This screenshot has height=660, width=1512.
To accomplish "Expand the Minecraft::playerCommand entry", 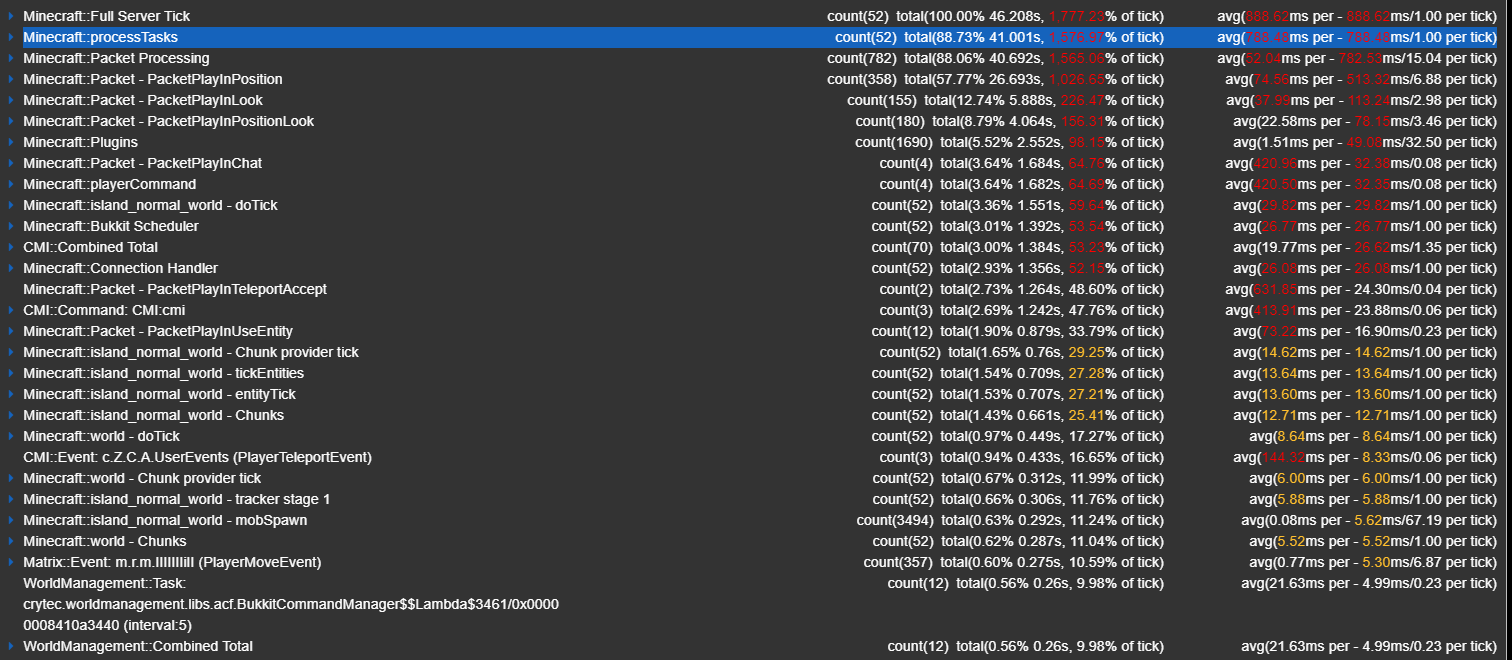I will pos(11,184).
